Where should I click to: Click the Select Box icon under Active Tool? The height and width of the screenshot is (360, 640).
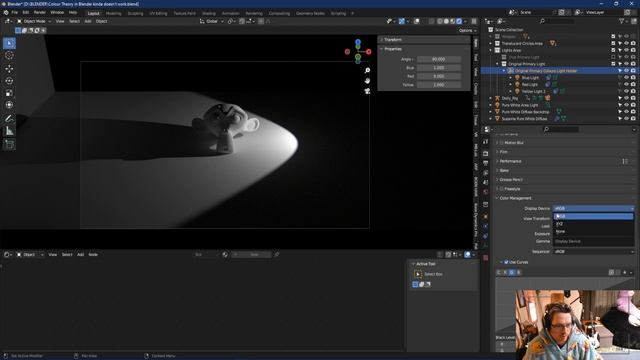coord(418,274)
